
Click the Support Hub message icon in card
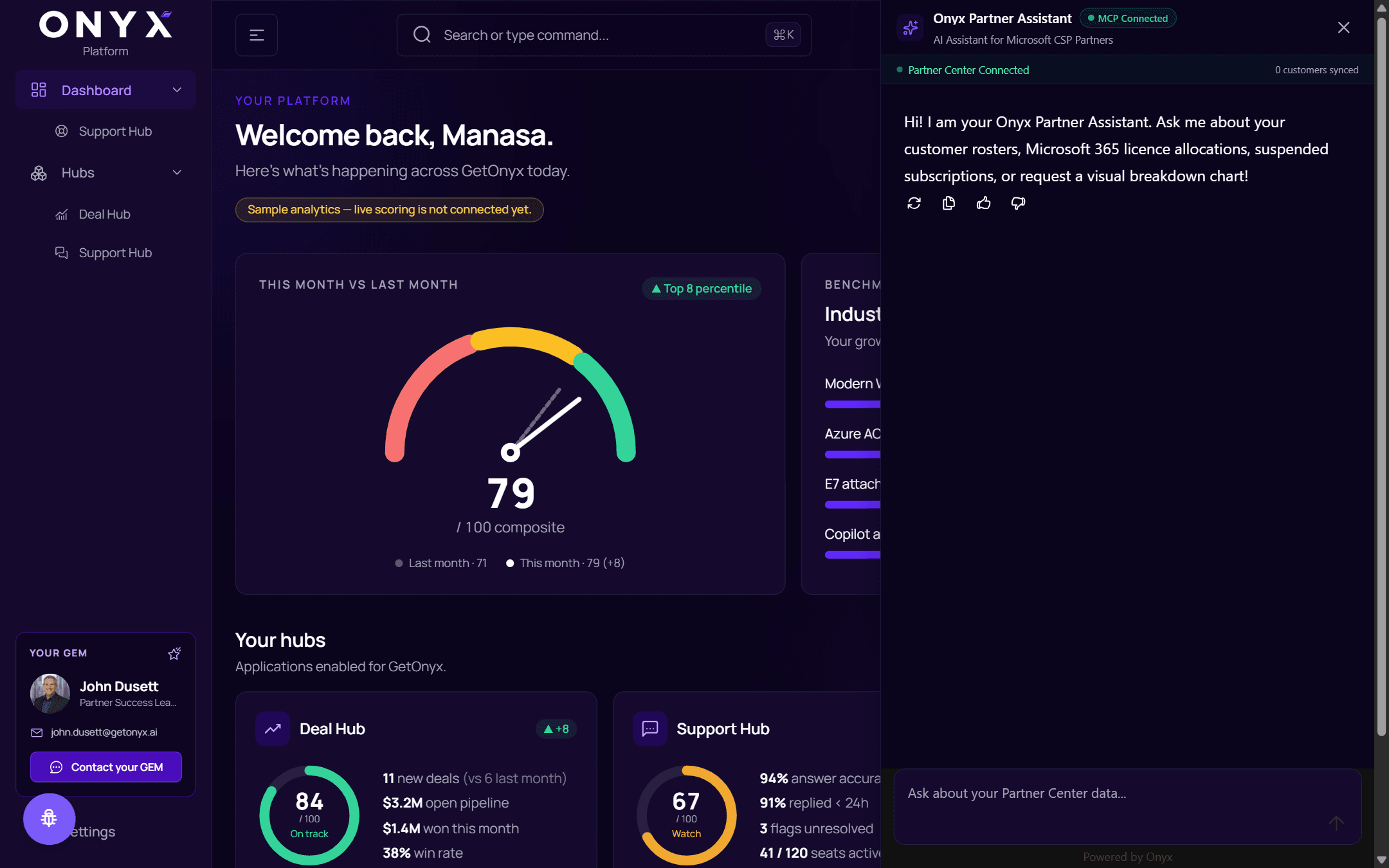[x=650, y=728]
